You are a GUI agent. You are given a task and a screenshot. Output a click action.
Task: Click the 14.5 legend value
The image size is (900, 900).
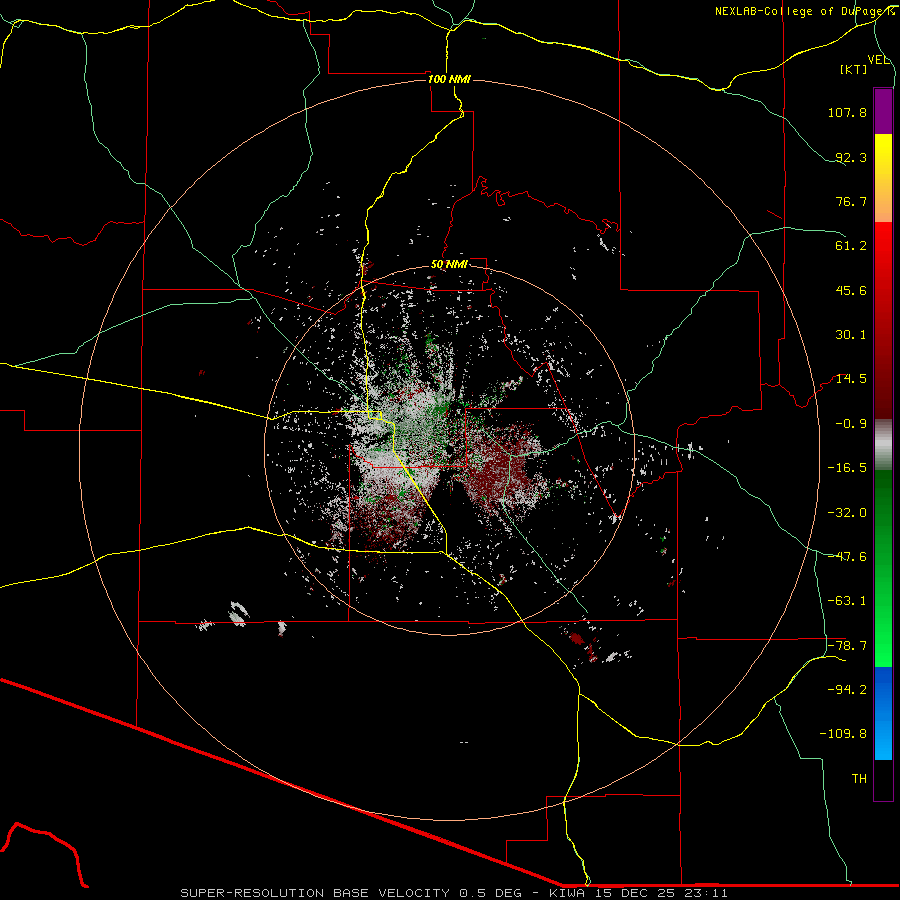[851, 379]
